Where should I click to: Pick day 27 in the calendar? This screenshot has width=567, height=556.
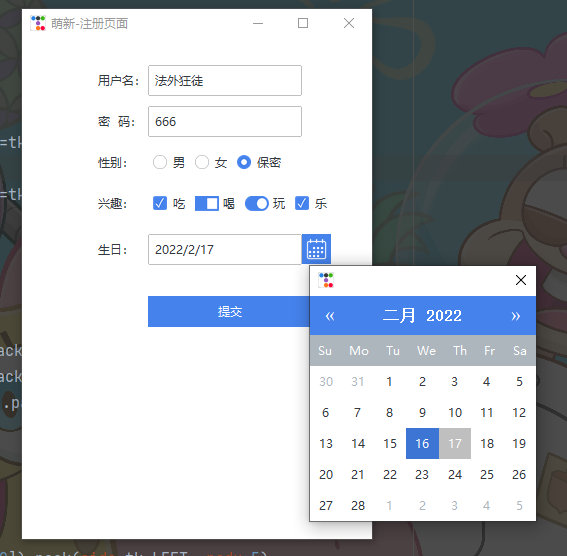point(326,505)
